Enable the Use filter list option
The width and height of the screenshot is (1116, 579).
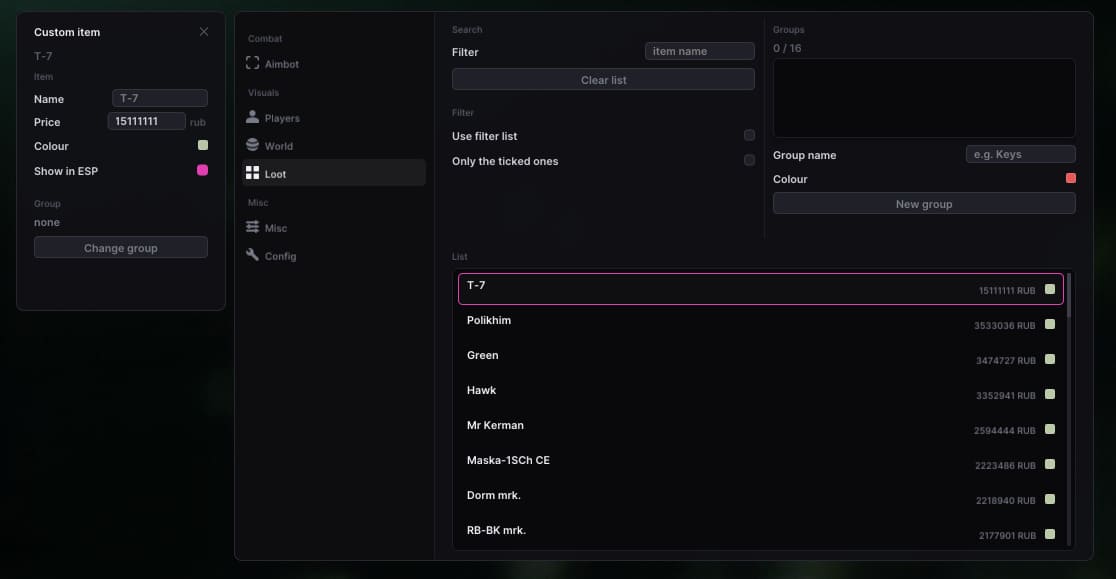[x=749, y=135]
